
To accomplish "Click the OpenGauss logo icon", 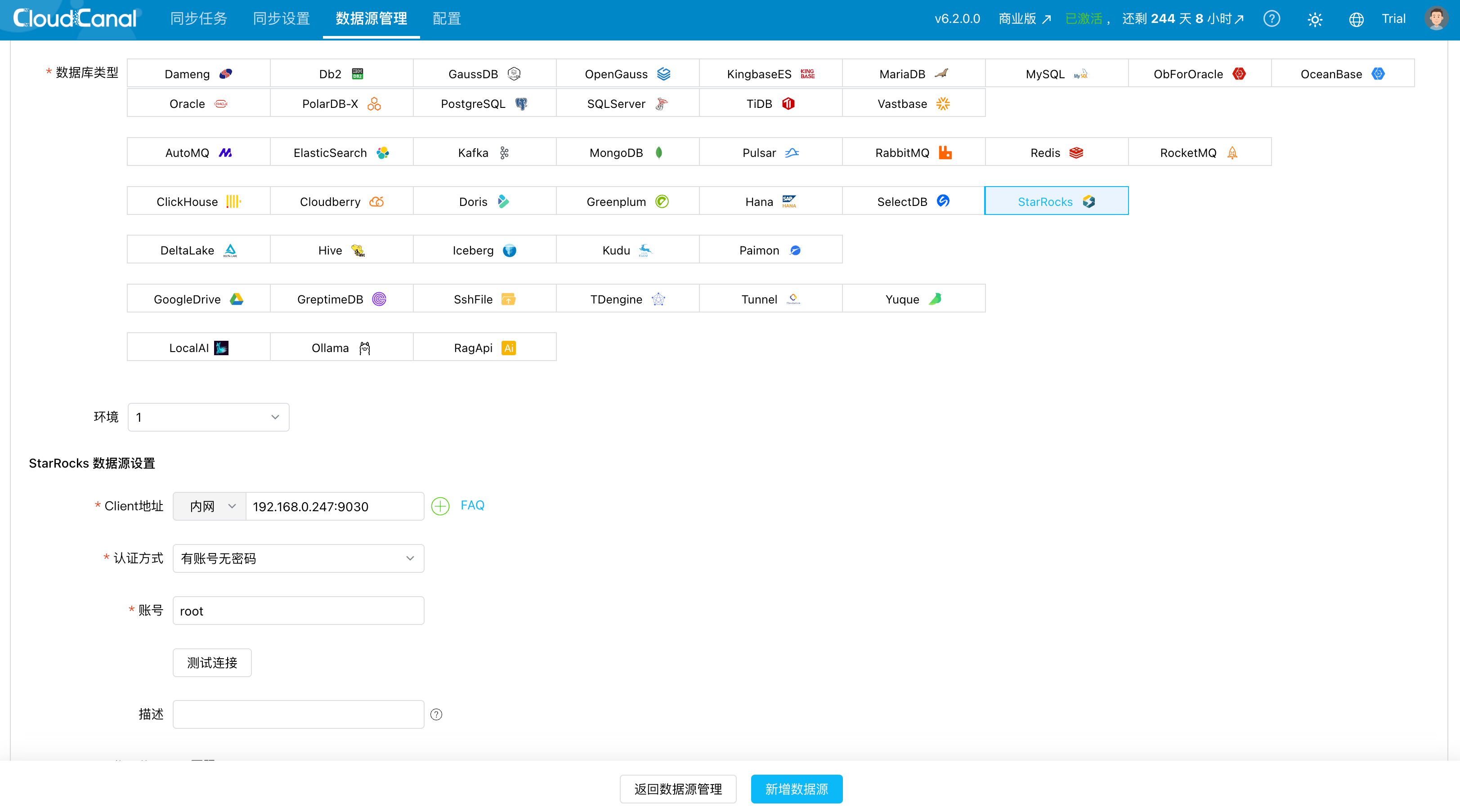I will coord(664,74).
